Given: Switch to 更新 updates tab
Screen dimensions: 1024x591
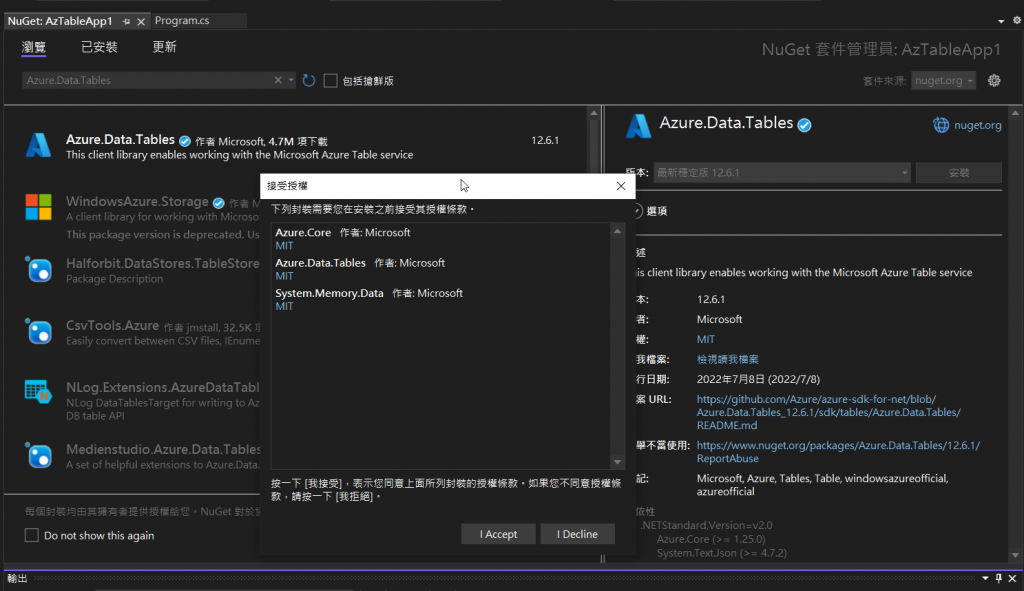Looking at the screenshot, I should coord(165,47).
